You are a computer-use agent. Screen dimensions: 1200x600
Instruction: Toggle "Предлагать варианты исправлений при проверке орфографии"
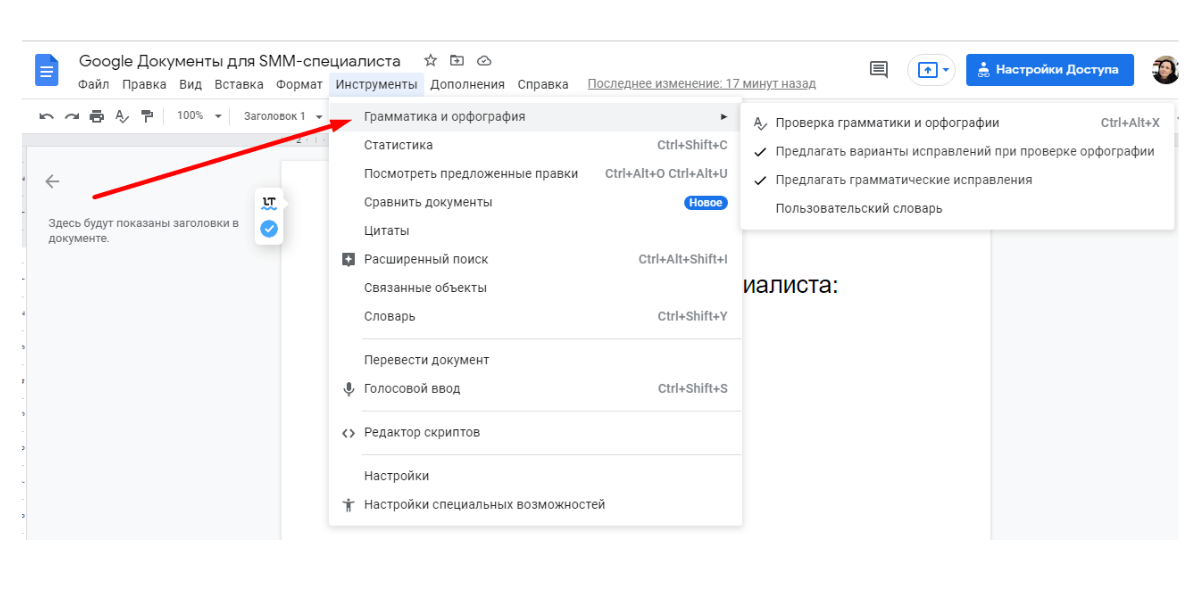tap(964, 152)
